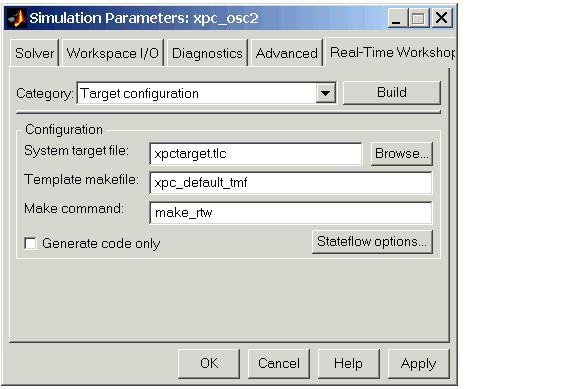Focus the Template makefile field
Viewport: 580px width, 389px height.
click(x=291, y=183)
